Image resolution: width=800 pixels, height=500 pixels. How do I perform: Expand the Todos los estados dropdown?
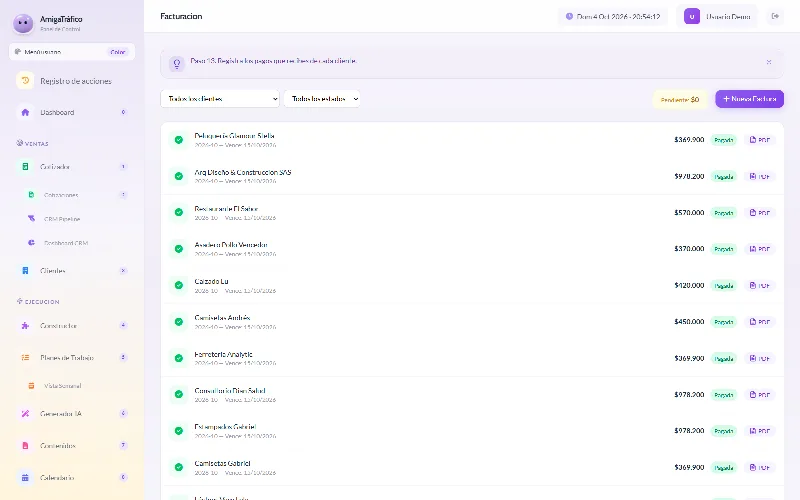point(322,98)
